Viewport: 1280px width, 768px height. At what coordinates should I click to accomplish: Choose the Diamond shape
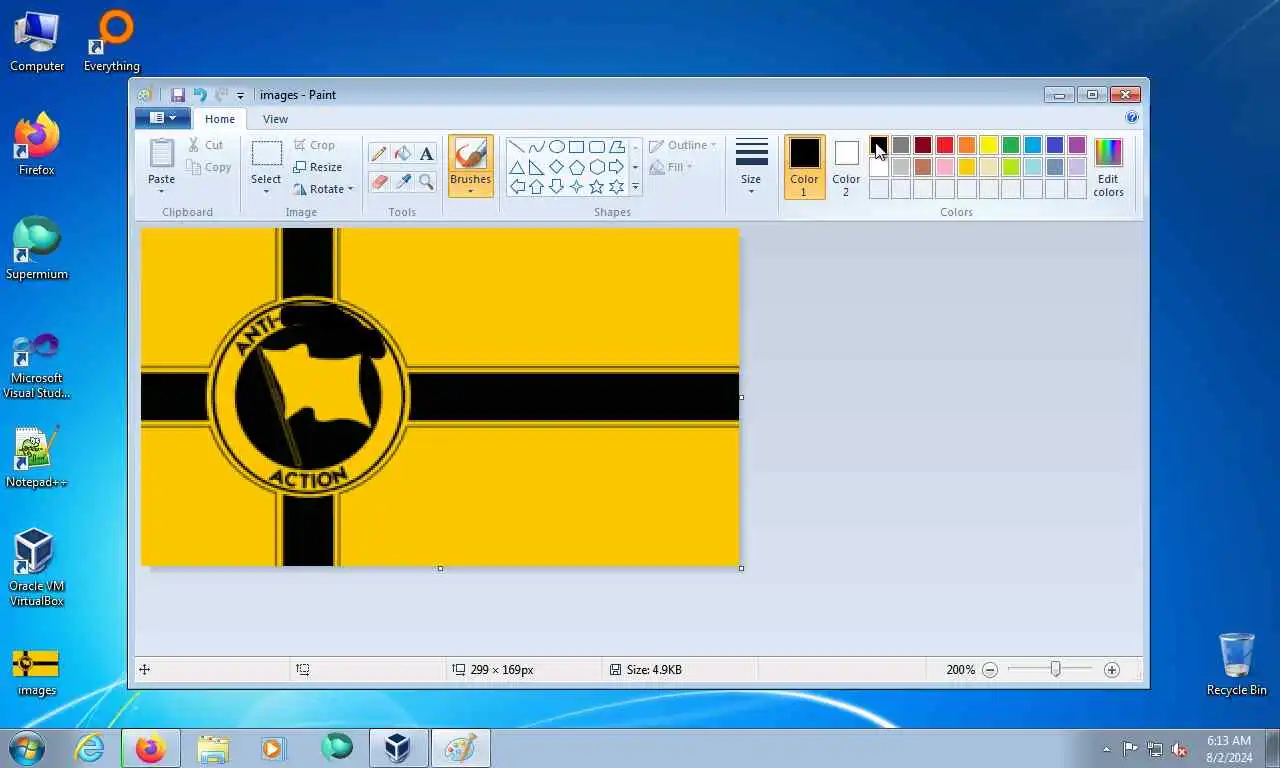pyautogui.click(x=557, y=167)
